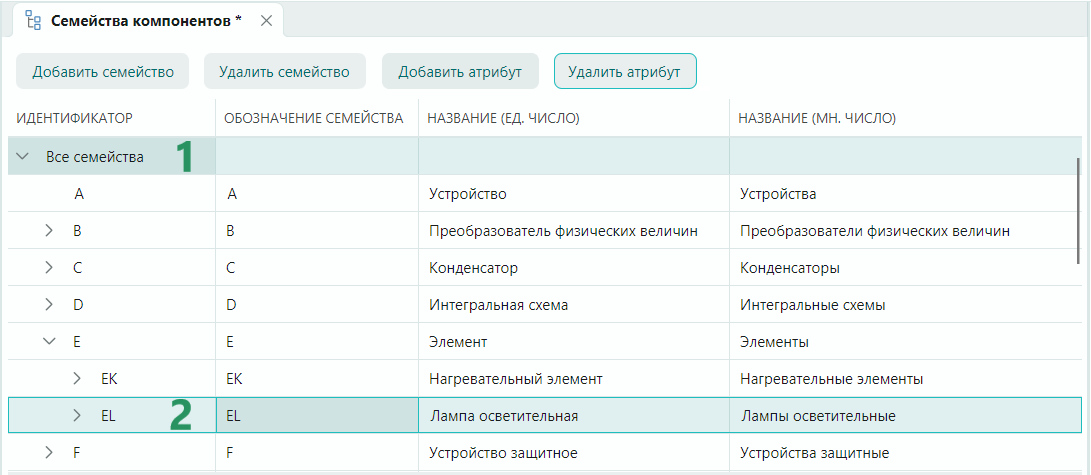Click the Удалить атрибут button
The height and width of the screenshot is (475, 1091).
(x=625, y=72)
